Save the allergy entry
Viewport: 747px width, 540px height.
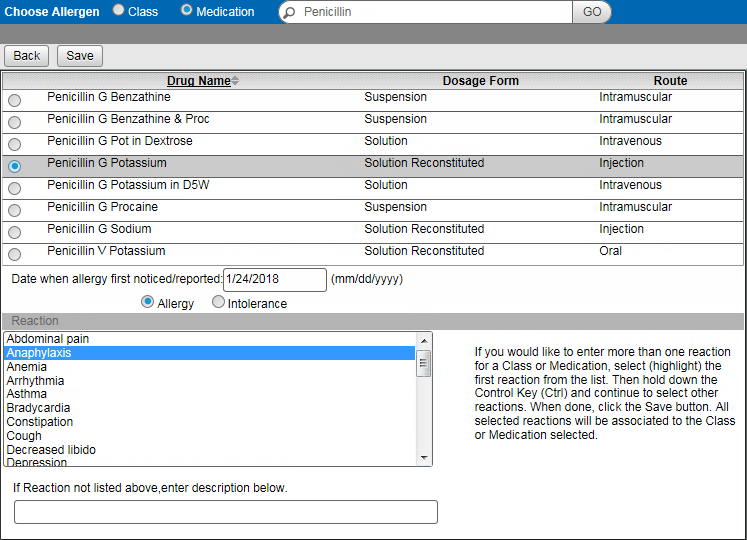click(80, 56)
